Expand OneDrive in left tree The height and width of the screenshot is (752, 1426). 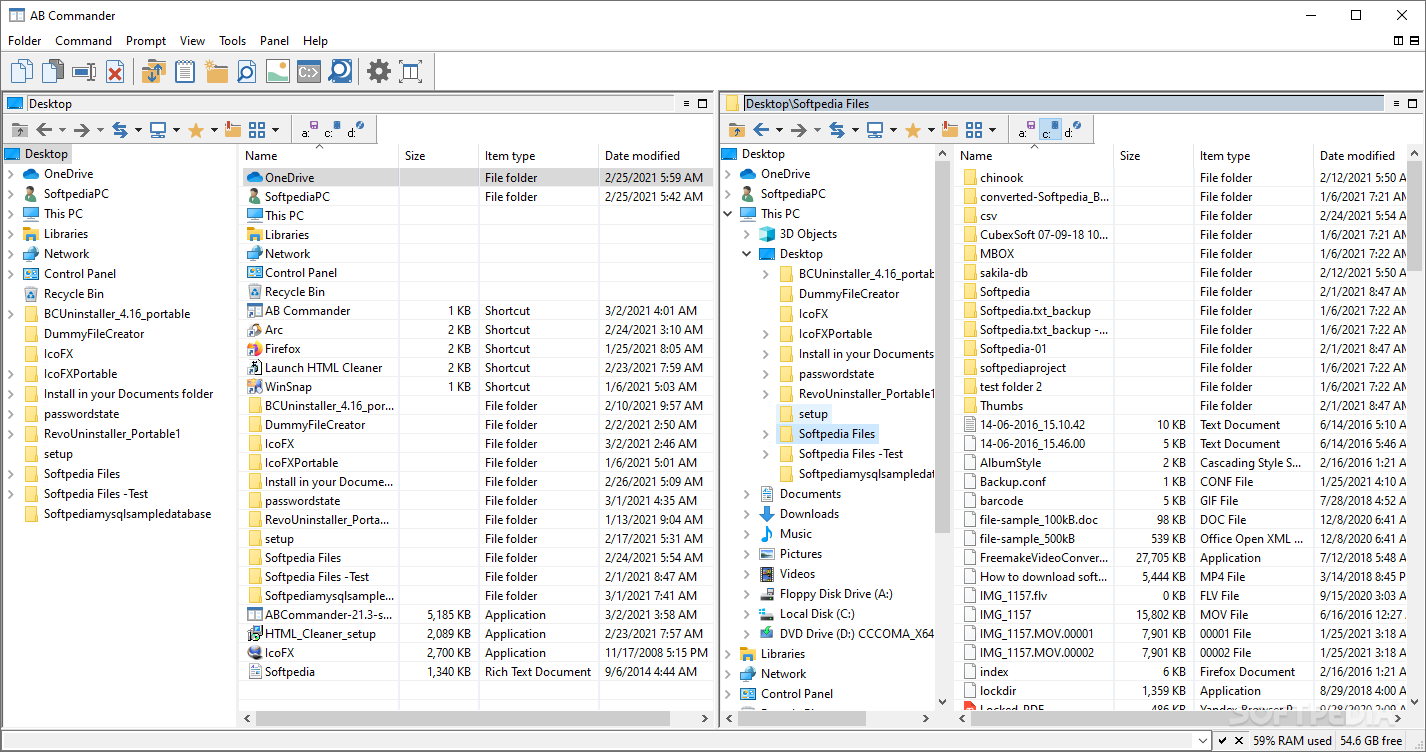[x=11, y=174]
